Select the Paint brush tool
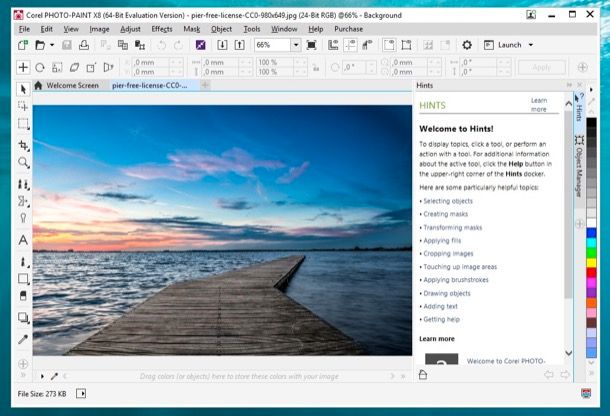 (23, 262)
